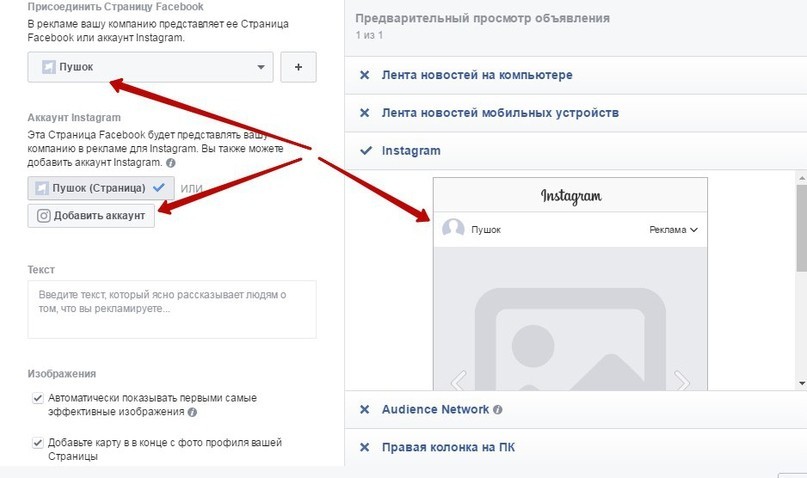Click the Instagram camera icon in Добавить аккаунт
Image resolution: width=807 pixels, height=478 pixels.
pos(44,216)
